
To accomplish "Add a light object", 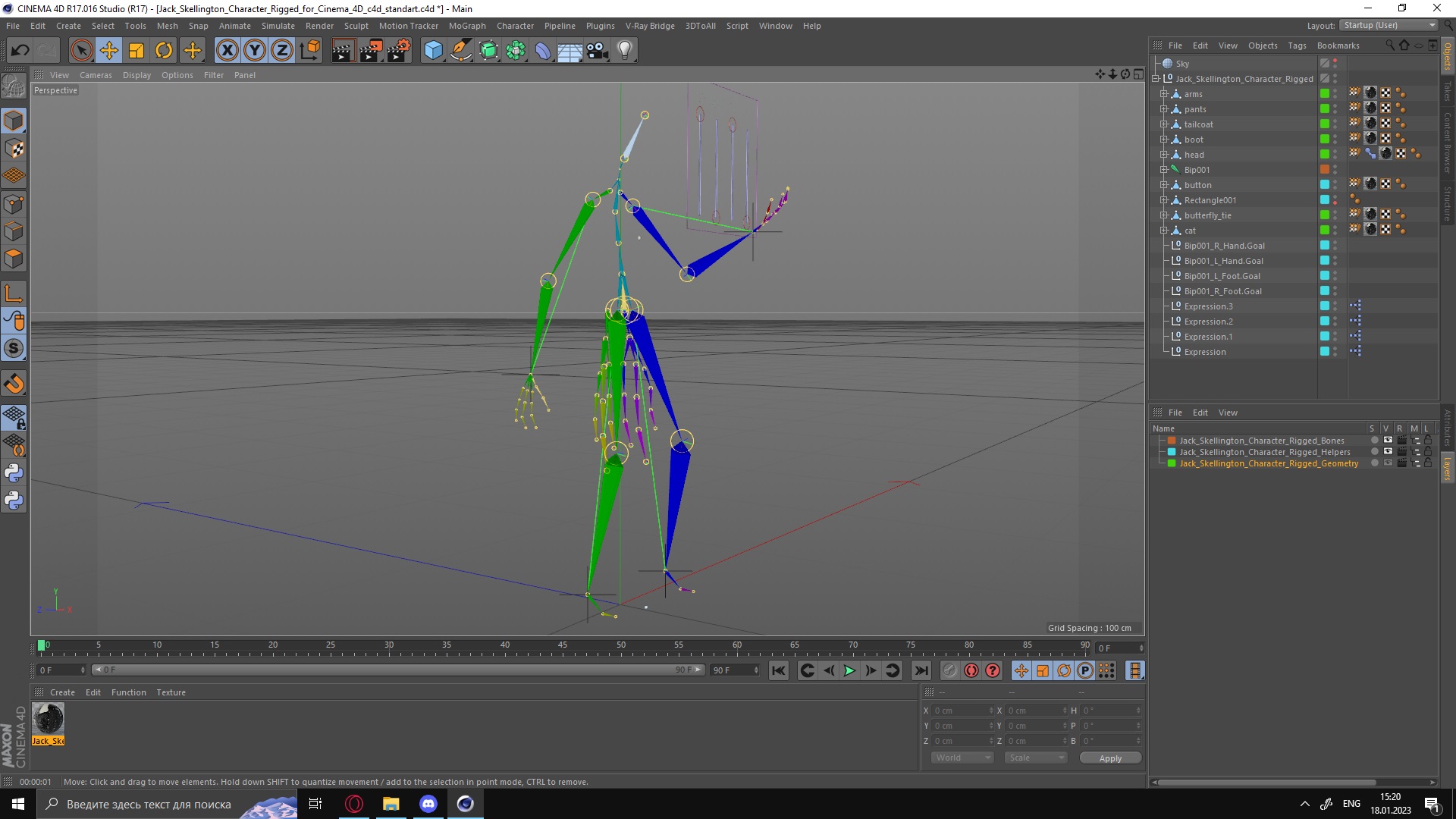I will coord(625,51).
